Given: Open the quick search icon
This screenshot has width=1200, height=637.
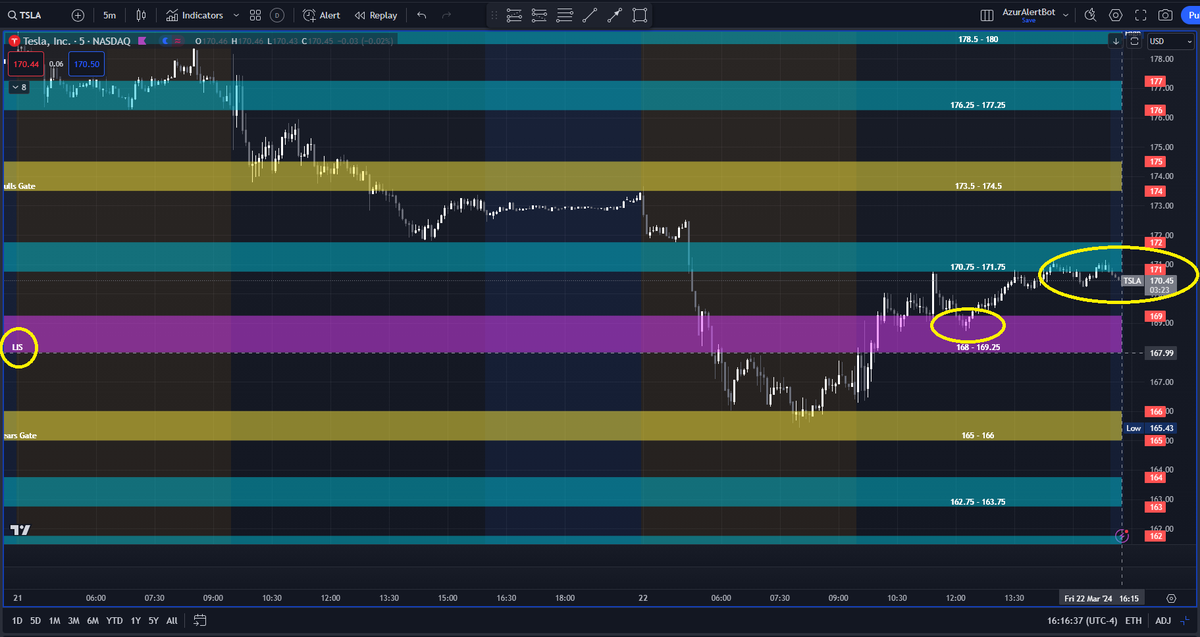Looking at the screenshot, I should click(1090, 15).
